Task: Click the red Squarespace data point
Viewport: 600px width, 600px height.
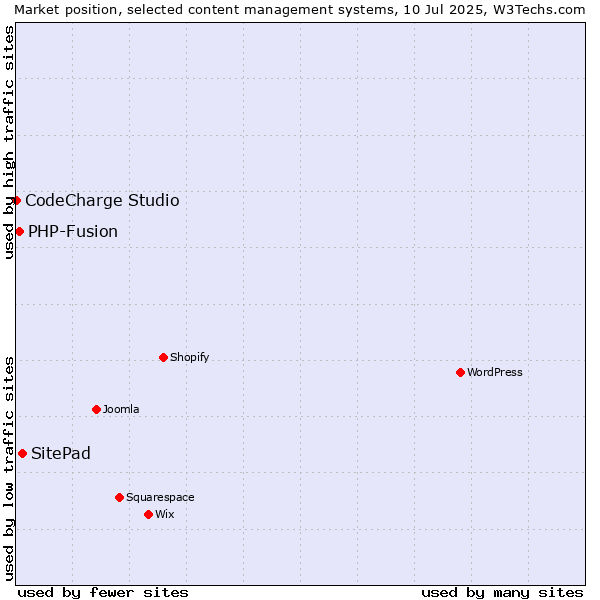Action: coord(119,497)
